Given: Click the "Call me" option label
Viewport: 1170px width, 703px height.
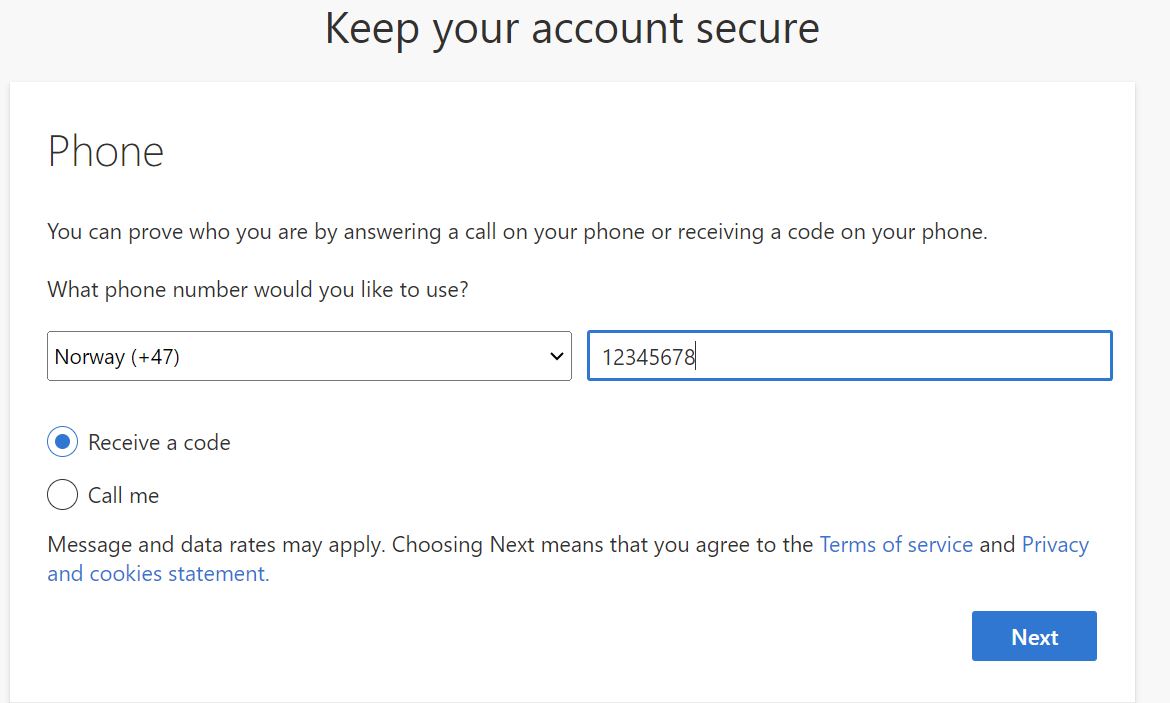Looking at the screenshot, I should (123, 496).
